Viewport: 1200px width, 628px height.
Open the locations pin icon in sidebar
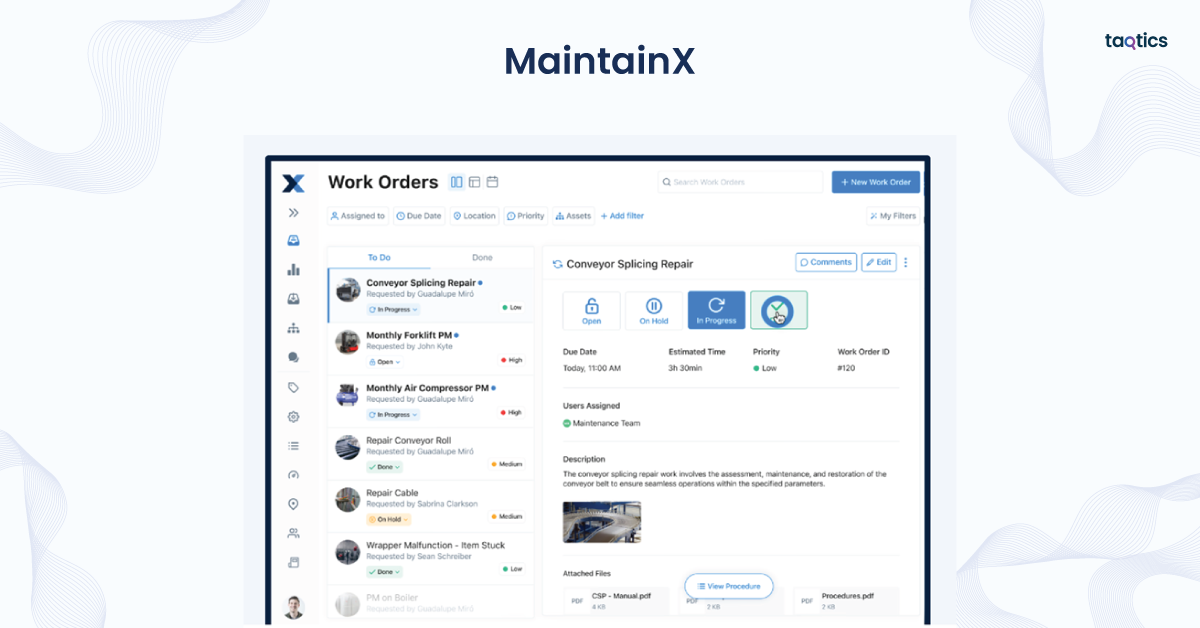(x=293, y=504)
